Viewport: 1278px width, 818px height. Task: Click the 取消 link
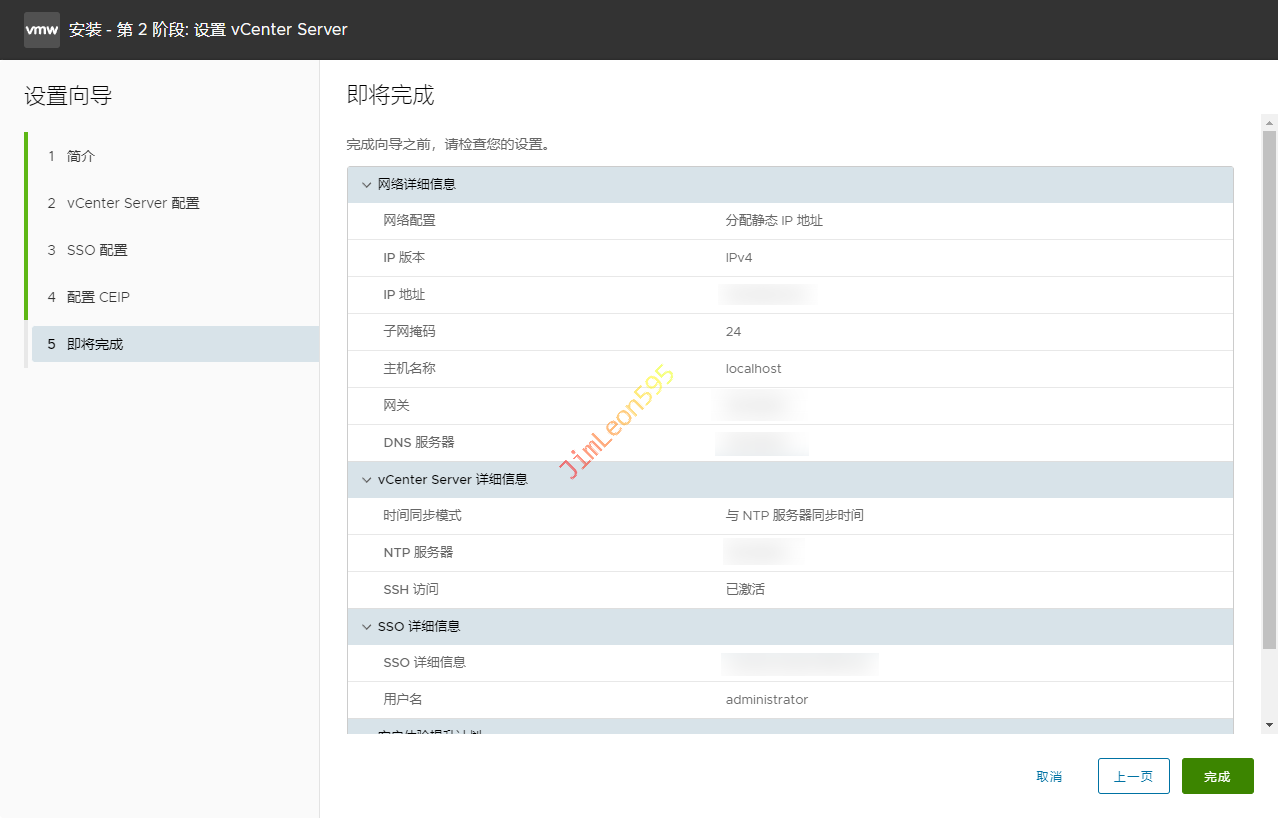pos(1049,777)
